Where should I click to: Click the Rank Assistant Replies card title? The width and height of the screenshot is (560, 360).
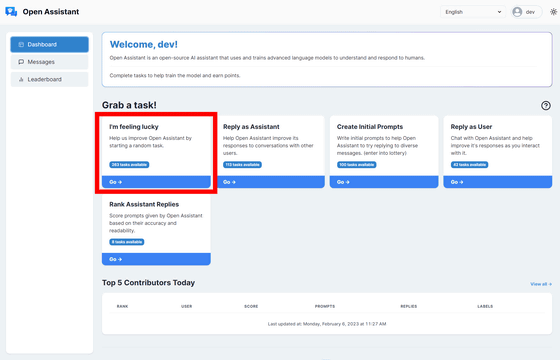click(144, 204)
